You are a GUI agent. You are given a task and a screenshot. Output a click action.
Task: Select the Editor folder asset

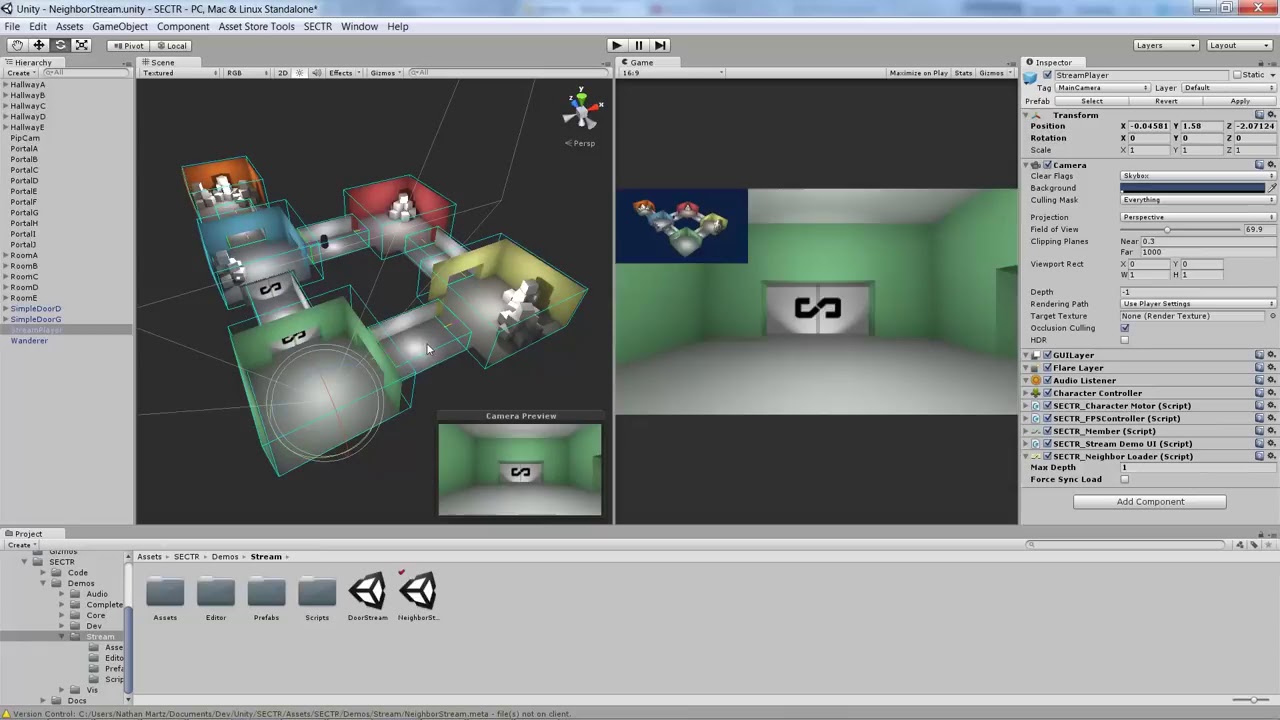point(216,597)
